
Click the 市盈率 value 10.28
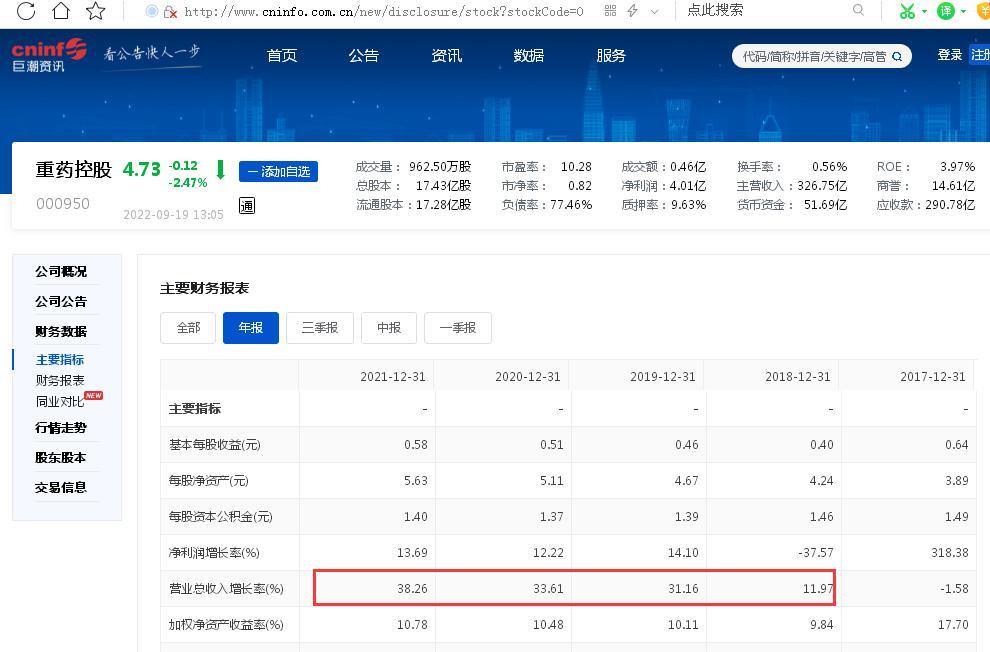(x=576, y=167)
